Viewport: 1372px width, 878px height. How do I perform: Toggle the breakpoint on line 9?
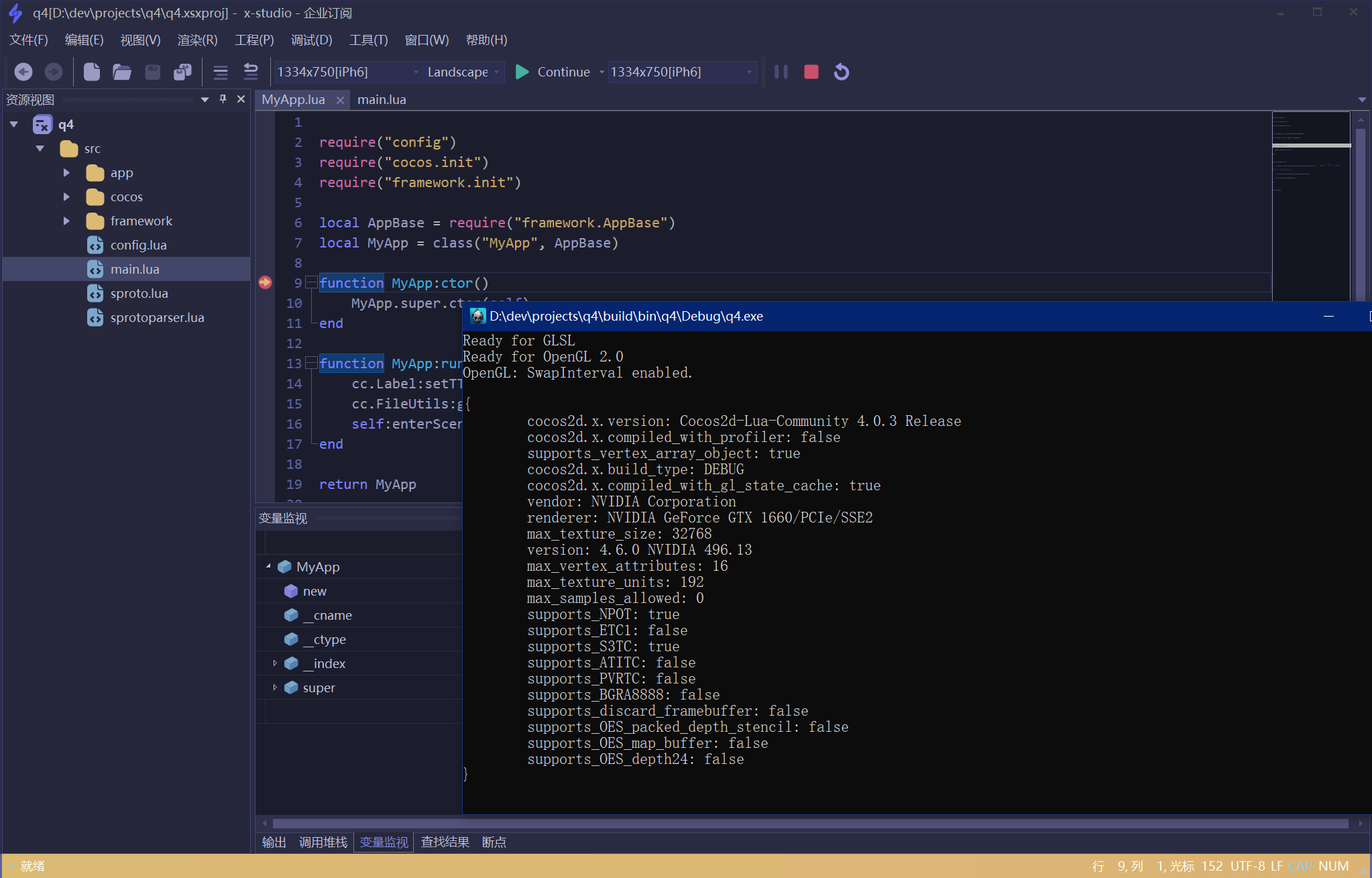[265, 282]
